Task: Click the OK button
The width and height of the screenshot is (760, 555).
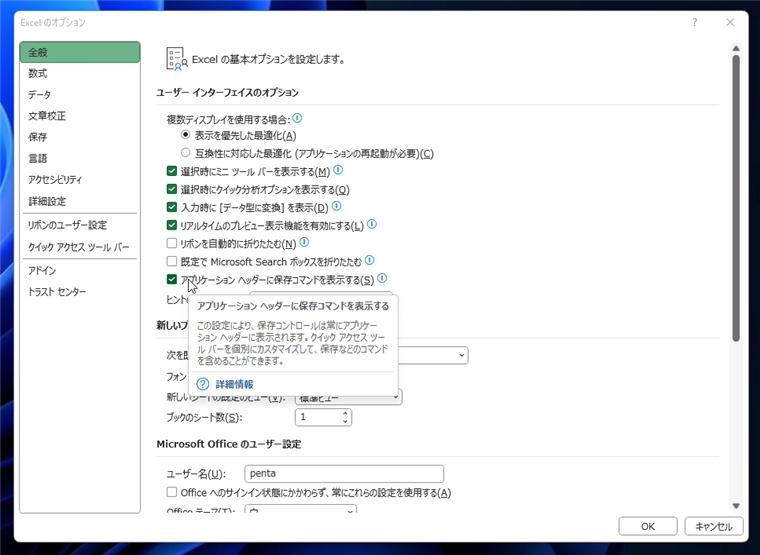Action: tap(648, 526)
